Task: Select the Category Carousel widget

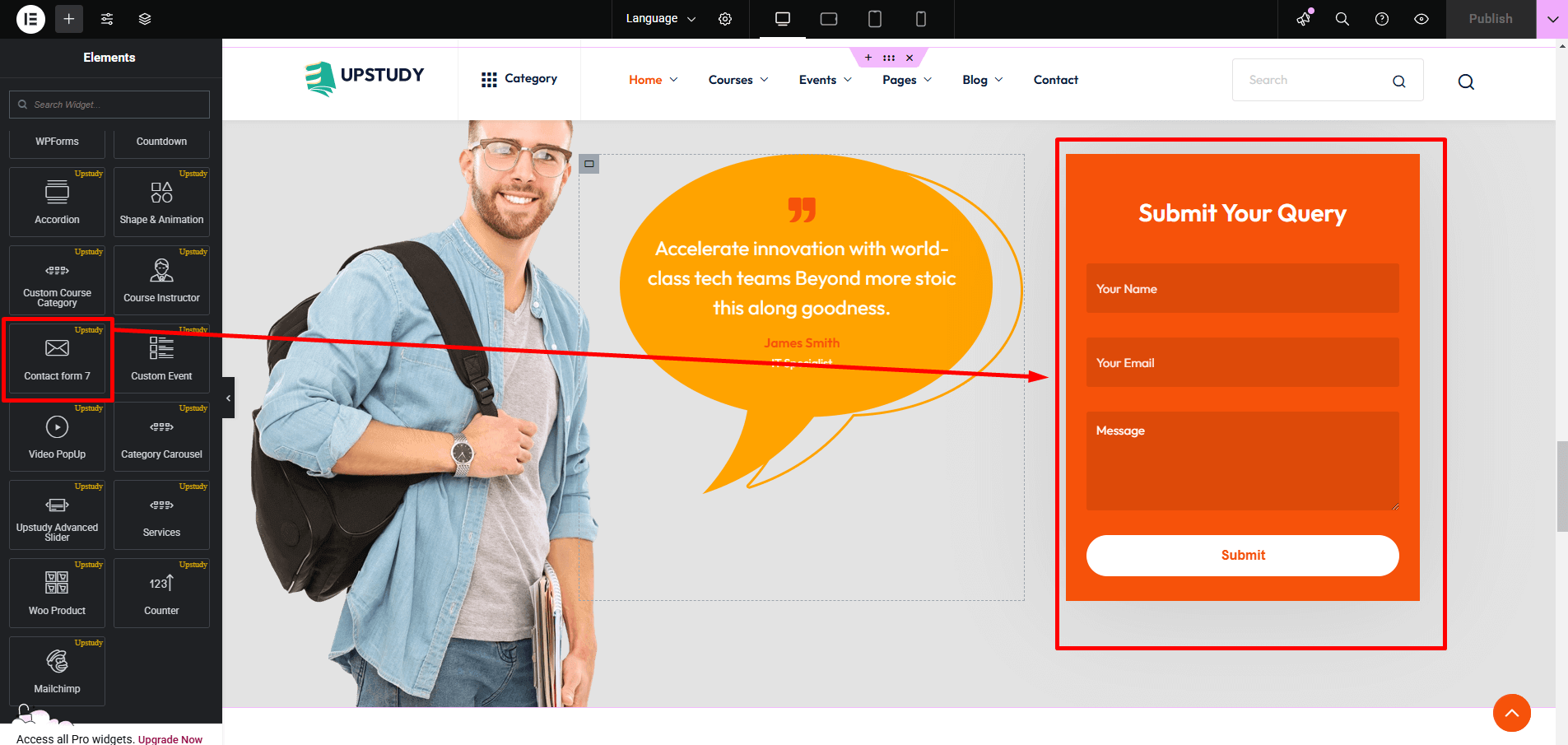Action: [x=161, y=436]
